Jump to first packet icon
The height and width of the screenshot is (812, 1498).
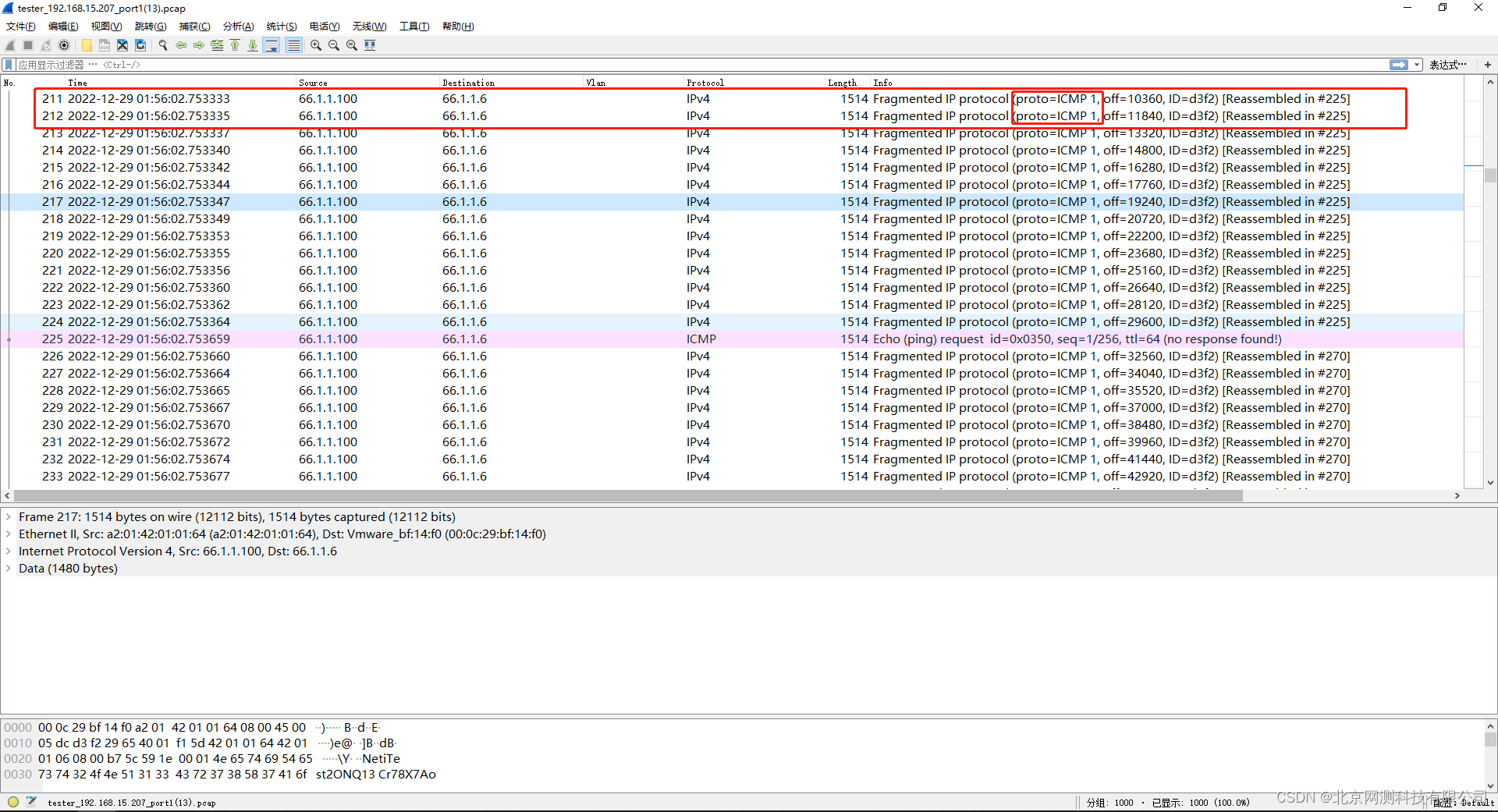tap(235, 45)
